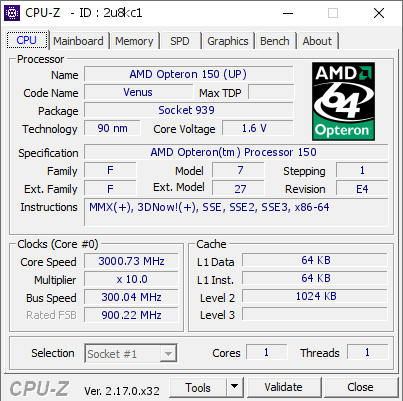Click the L1 Data cache value 64 KB
The width and height of the screenshot is (403, 401).
[315, 260]
